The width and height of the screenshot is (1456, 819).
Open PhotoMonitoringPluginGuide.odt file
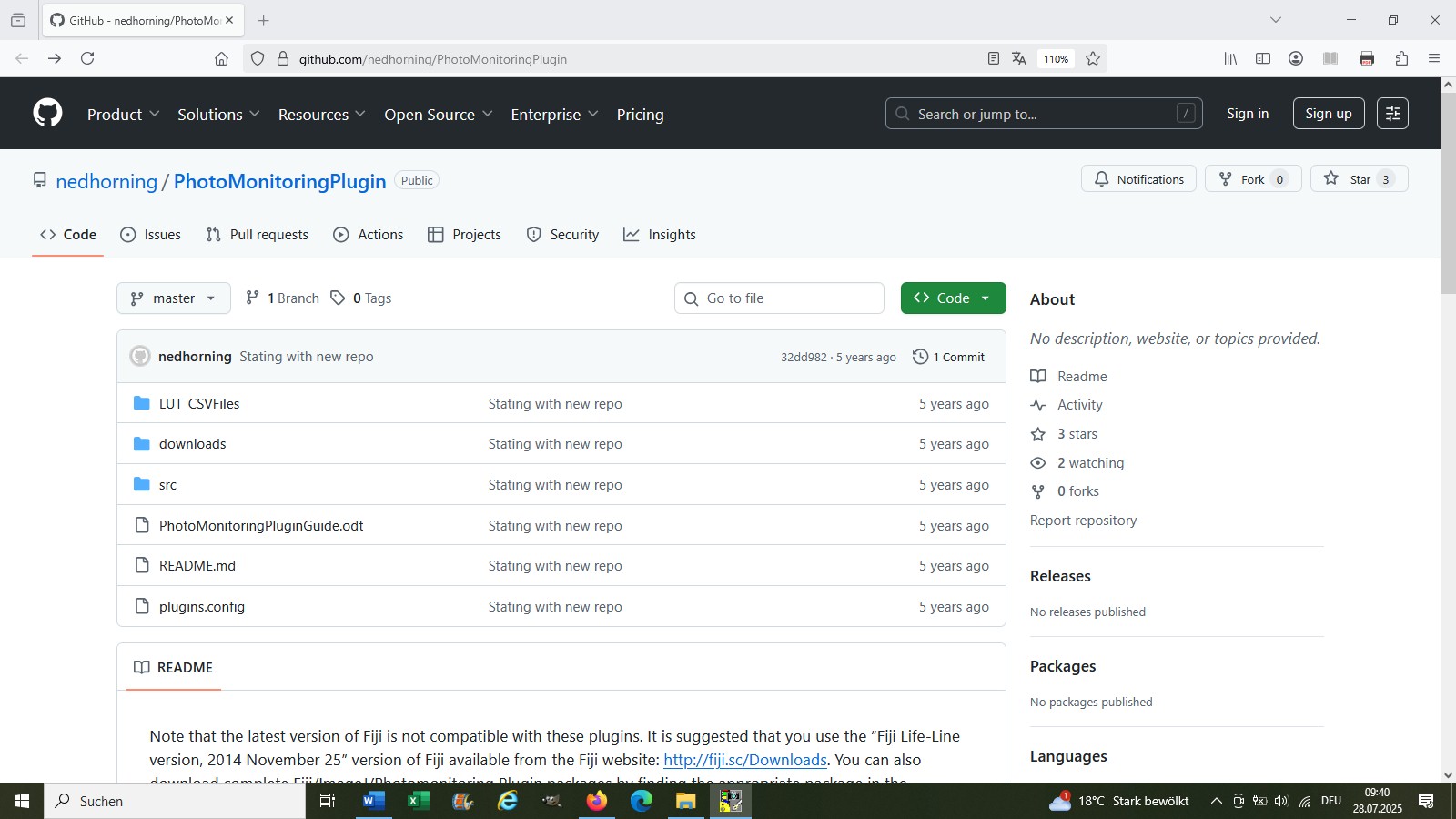[261, 526]
